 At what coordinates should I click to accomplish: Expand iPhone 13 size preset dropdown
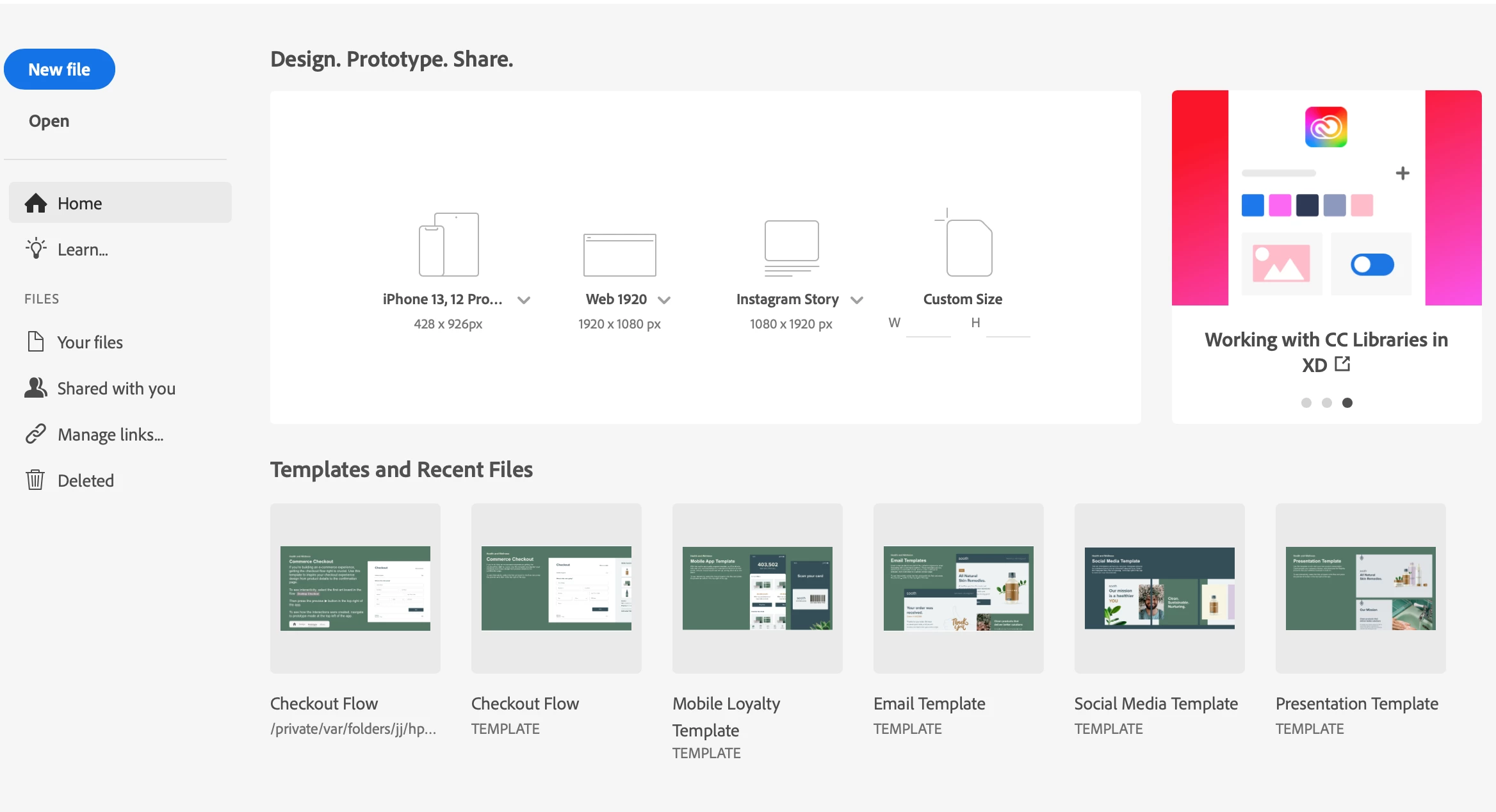pyautogui.click(x=524, y=300)
